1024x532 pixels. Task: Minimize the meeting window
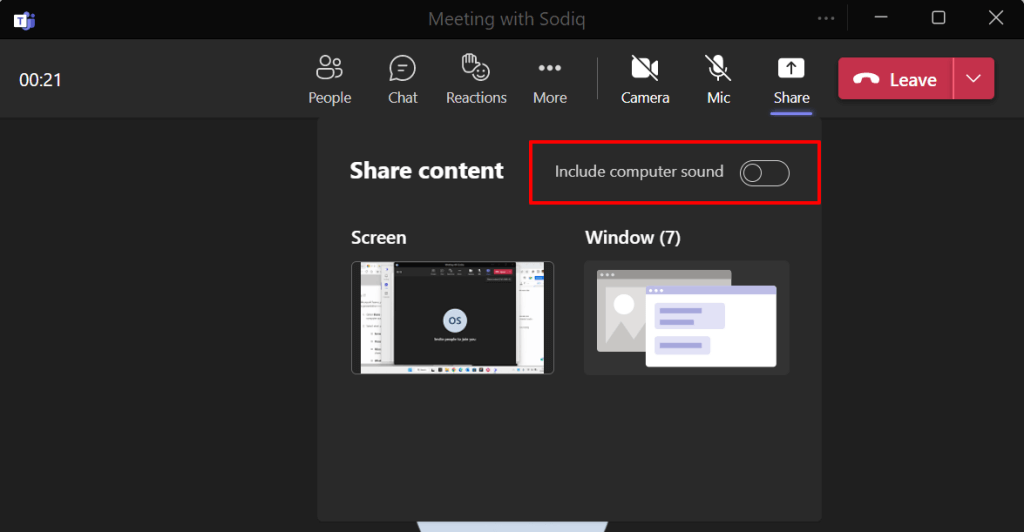(x=881, y=18)
